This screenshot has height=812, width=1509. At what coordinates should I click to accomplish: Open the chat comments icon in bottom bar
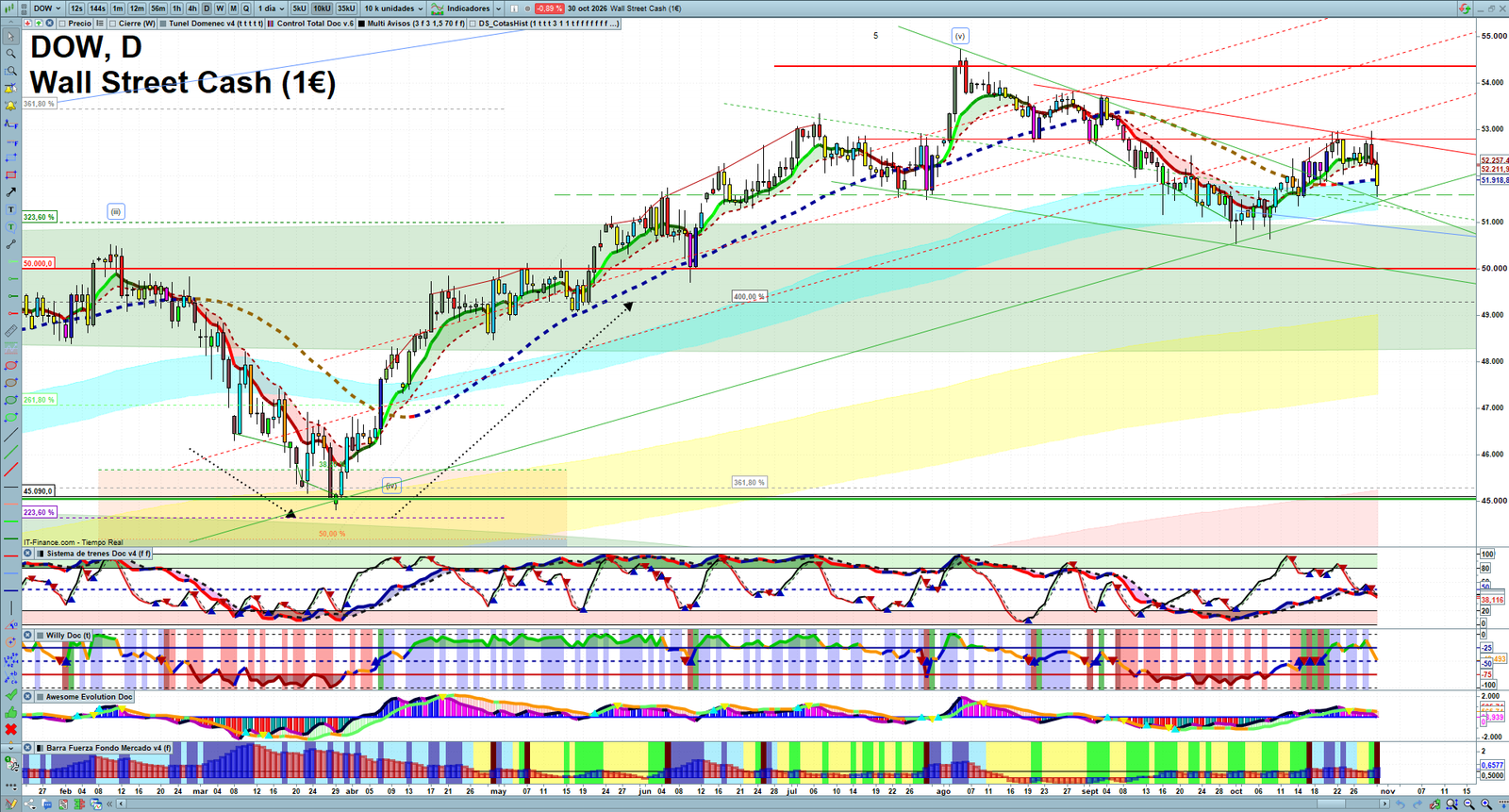[46, 804]
